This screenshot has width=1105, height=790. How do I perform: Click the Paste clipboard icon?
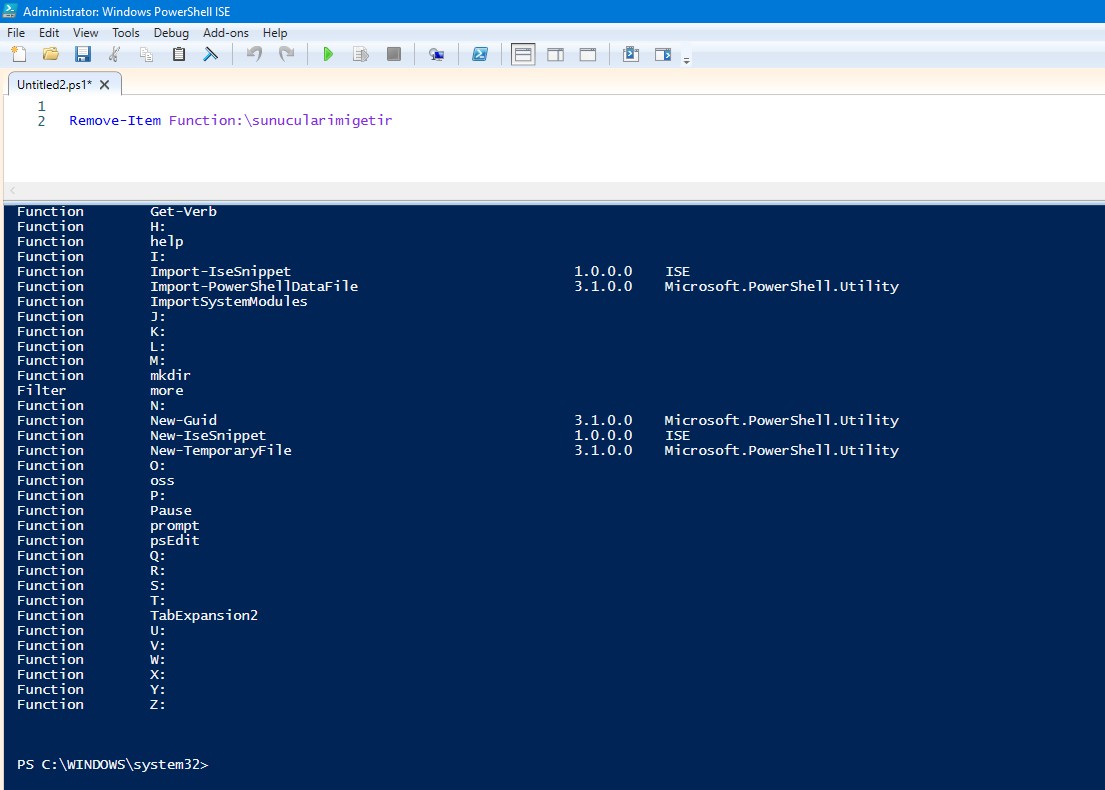tap(178, 54)
